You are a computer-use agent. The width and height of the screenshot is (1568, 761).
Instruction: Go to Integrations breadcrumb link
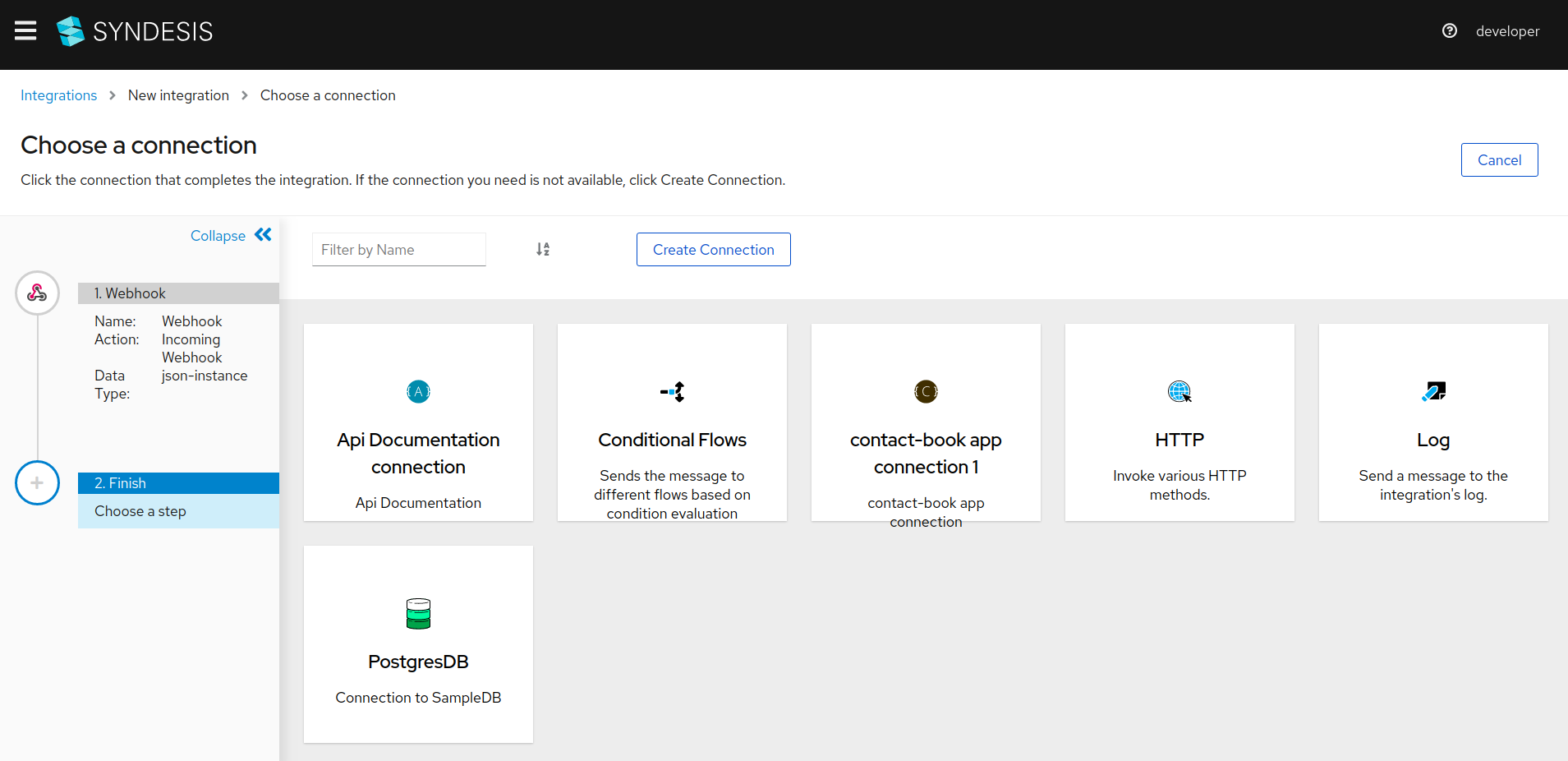click(x=58, y=95)
